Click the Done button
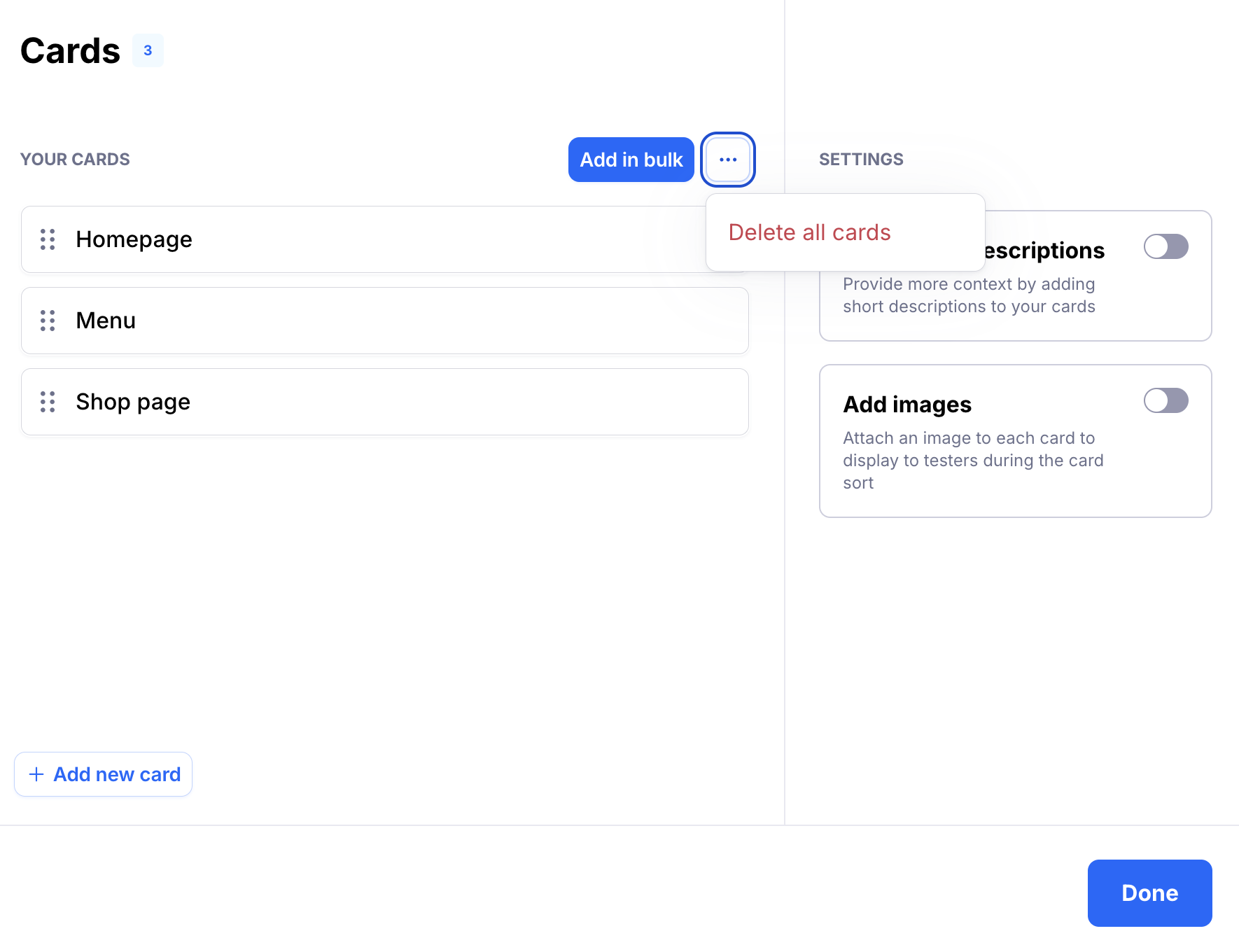 [1150, 893]
